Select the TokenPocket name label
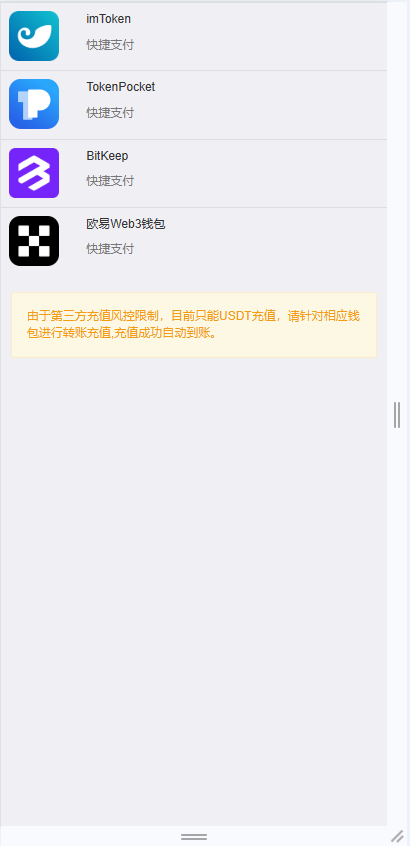Viewport: 410px width, 846px height. tap(121, 87)
